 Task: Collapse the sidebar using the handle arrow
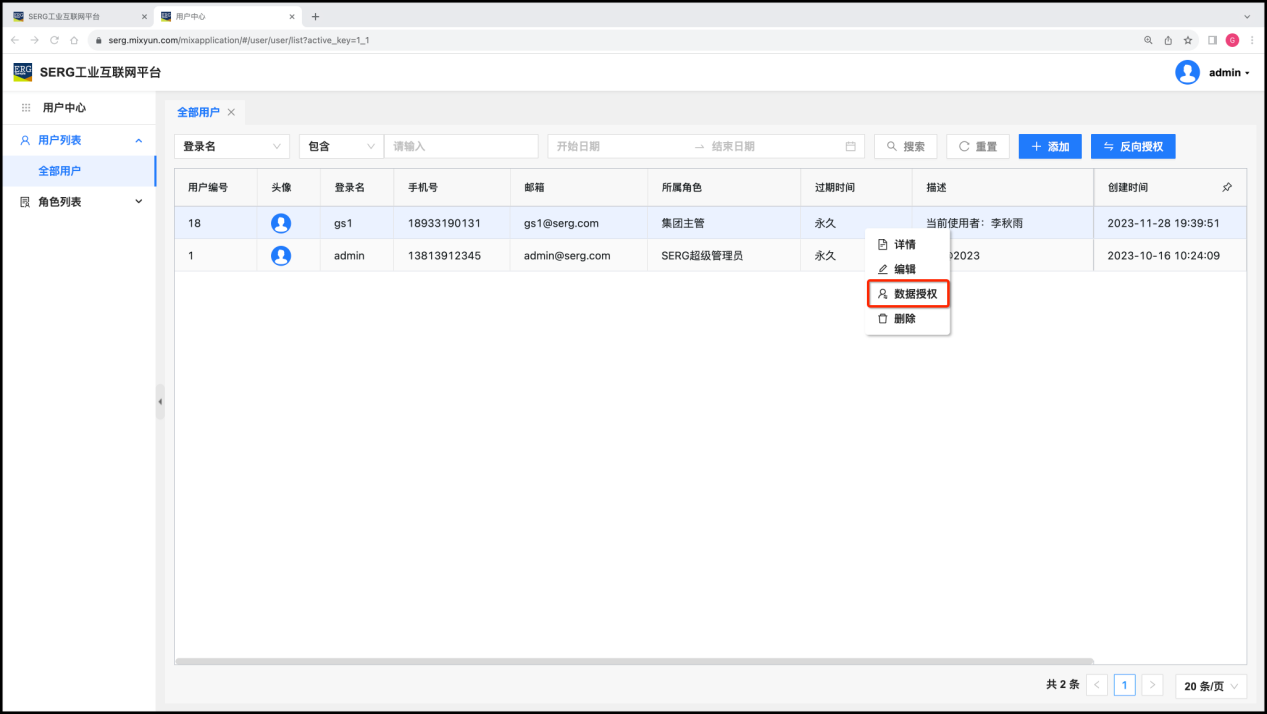click(x=160, y=401)
